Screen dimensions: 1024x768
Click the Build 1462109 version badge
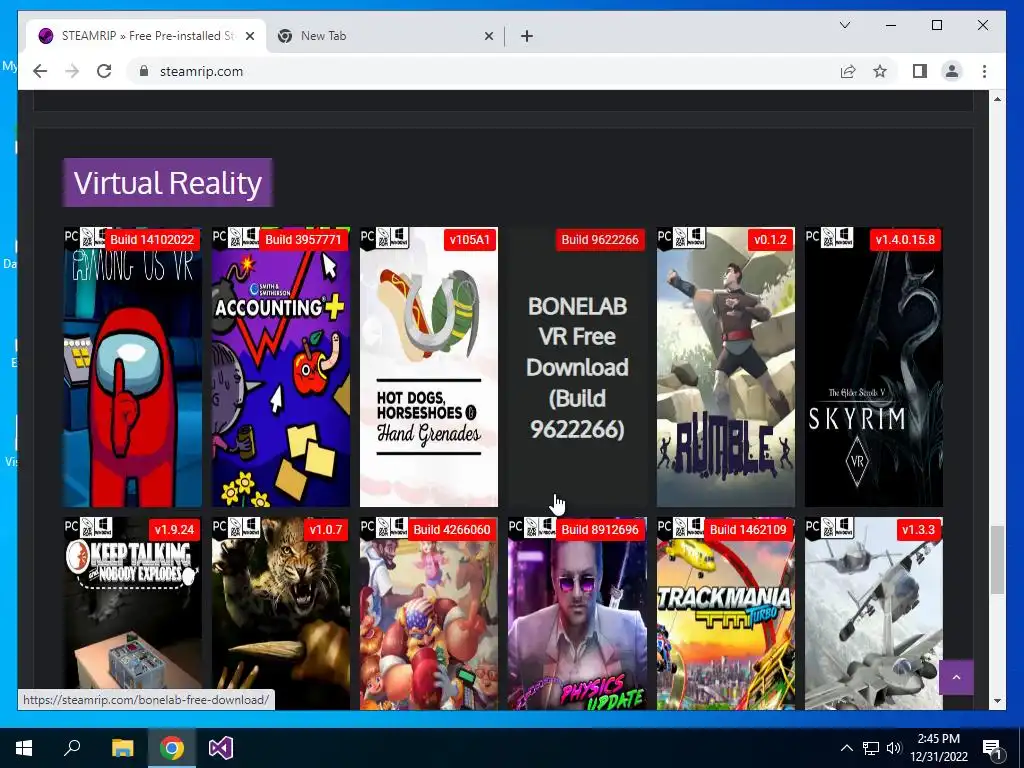click(x=748, y=530)
